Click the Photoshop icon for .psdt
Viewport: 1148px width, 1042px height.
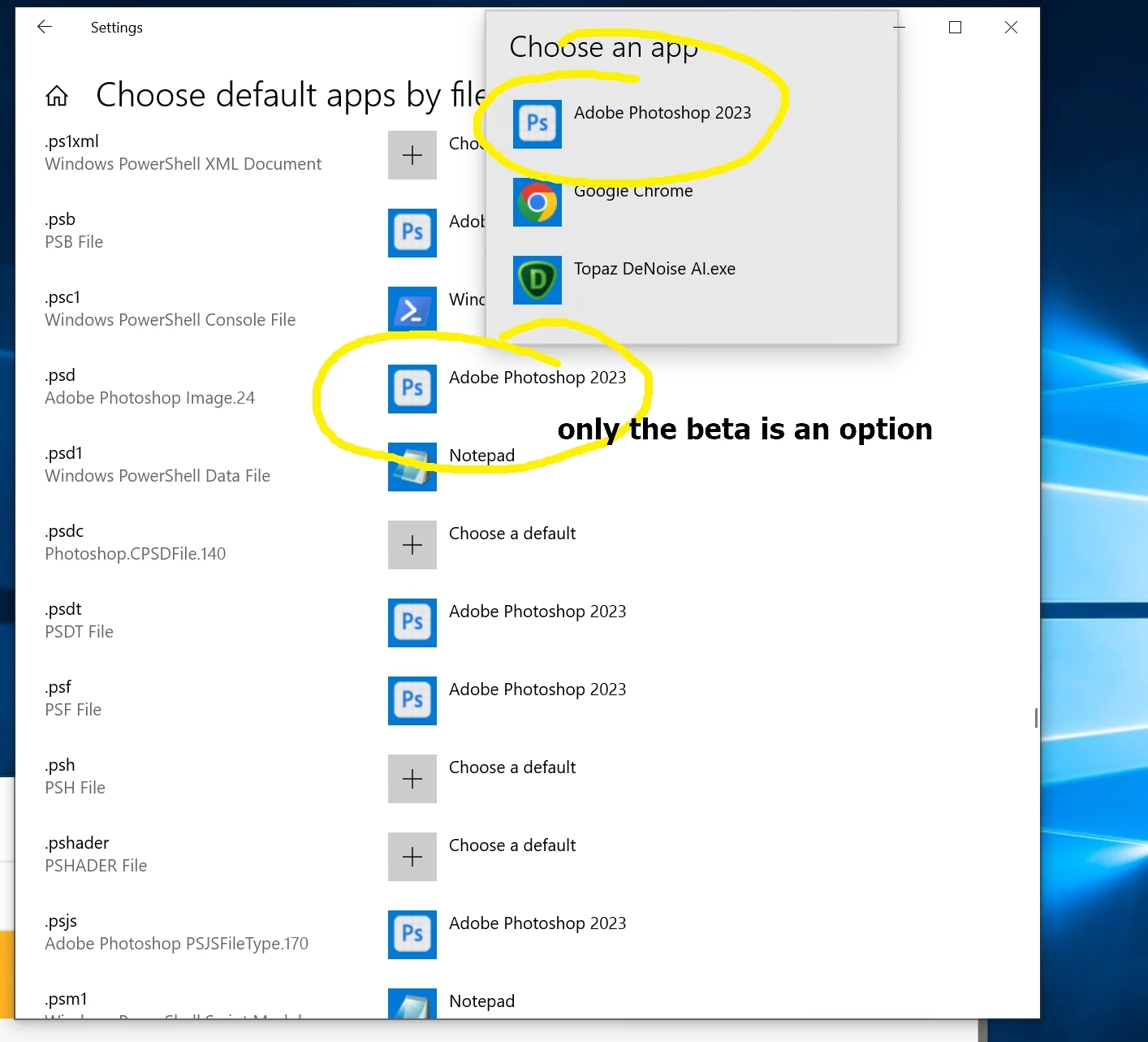412,623
